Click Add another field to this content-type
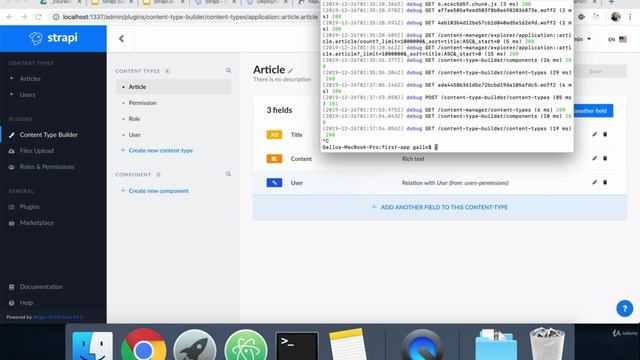640x360 pixels. 440,207
